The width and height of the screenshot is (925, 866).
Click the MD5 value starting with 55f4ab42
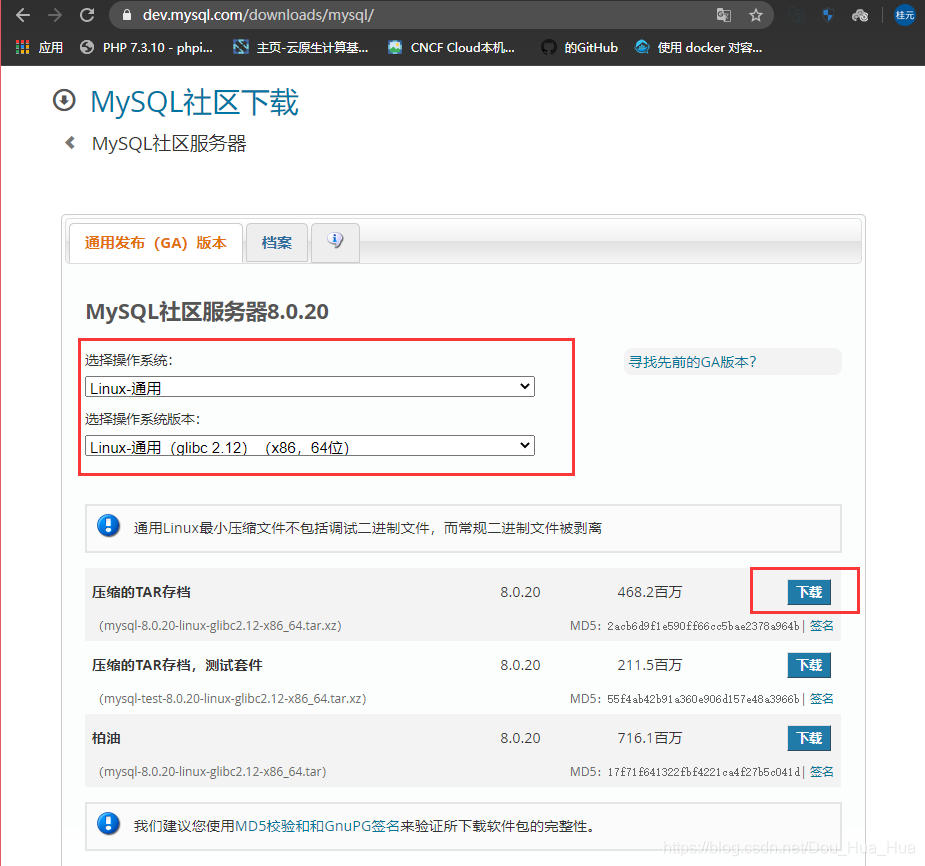pyautogui.click(x=703, y=699)
